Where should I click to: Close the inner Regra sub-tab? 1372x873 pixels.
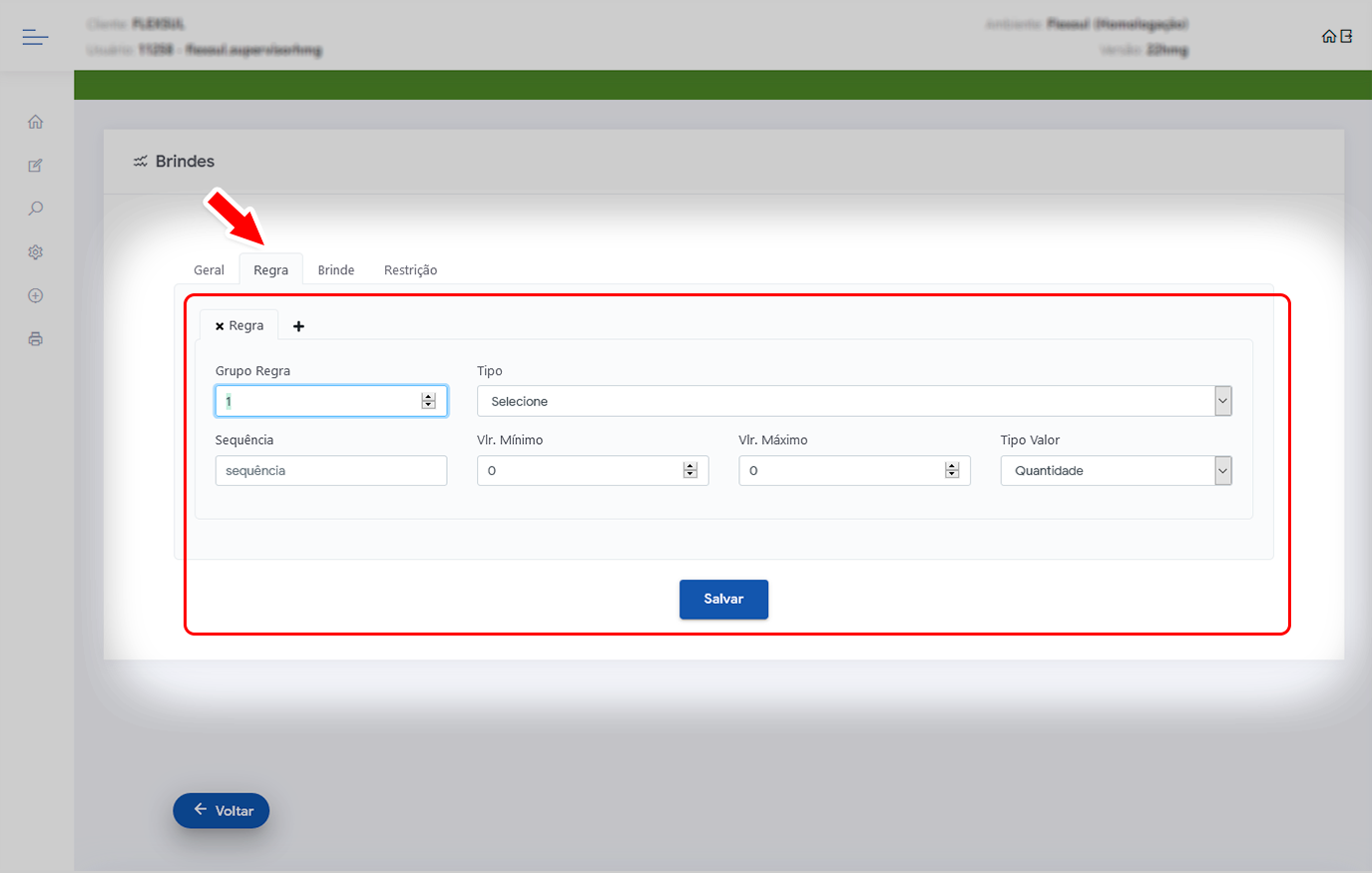[220, 326]
